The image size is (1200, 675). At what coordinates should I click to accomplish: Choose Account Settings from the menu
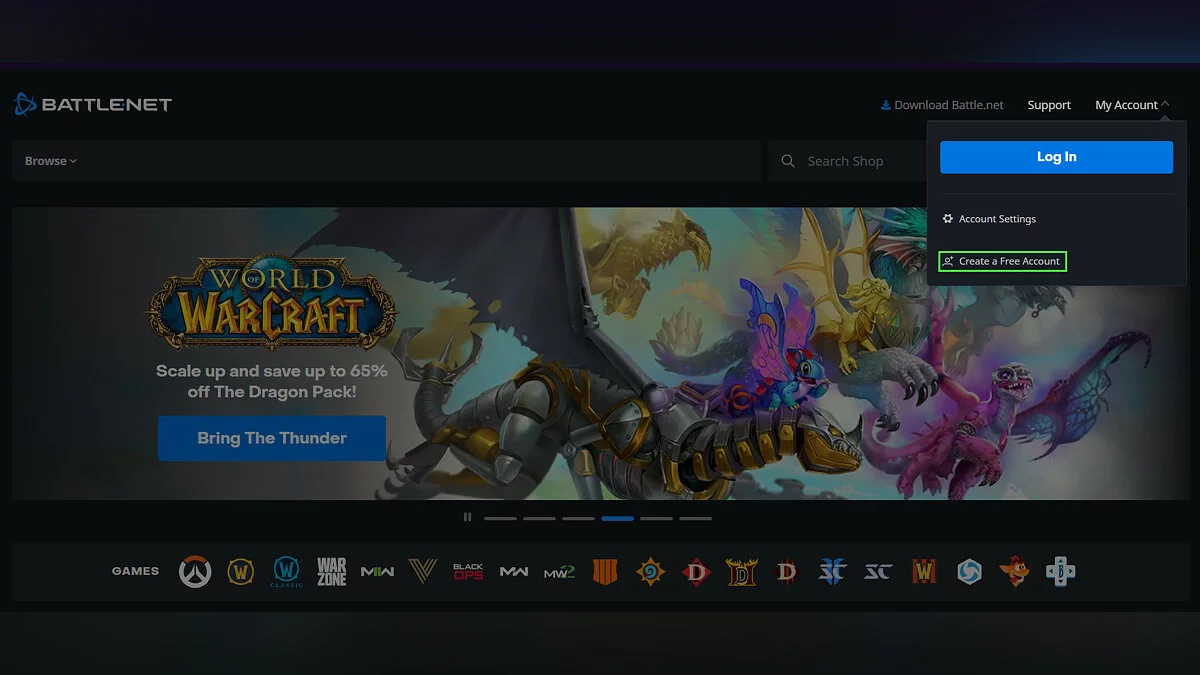pyautogui.click(x=996, y=219)
